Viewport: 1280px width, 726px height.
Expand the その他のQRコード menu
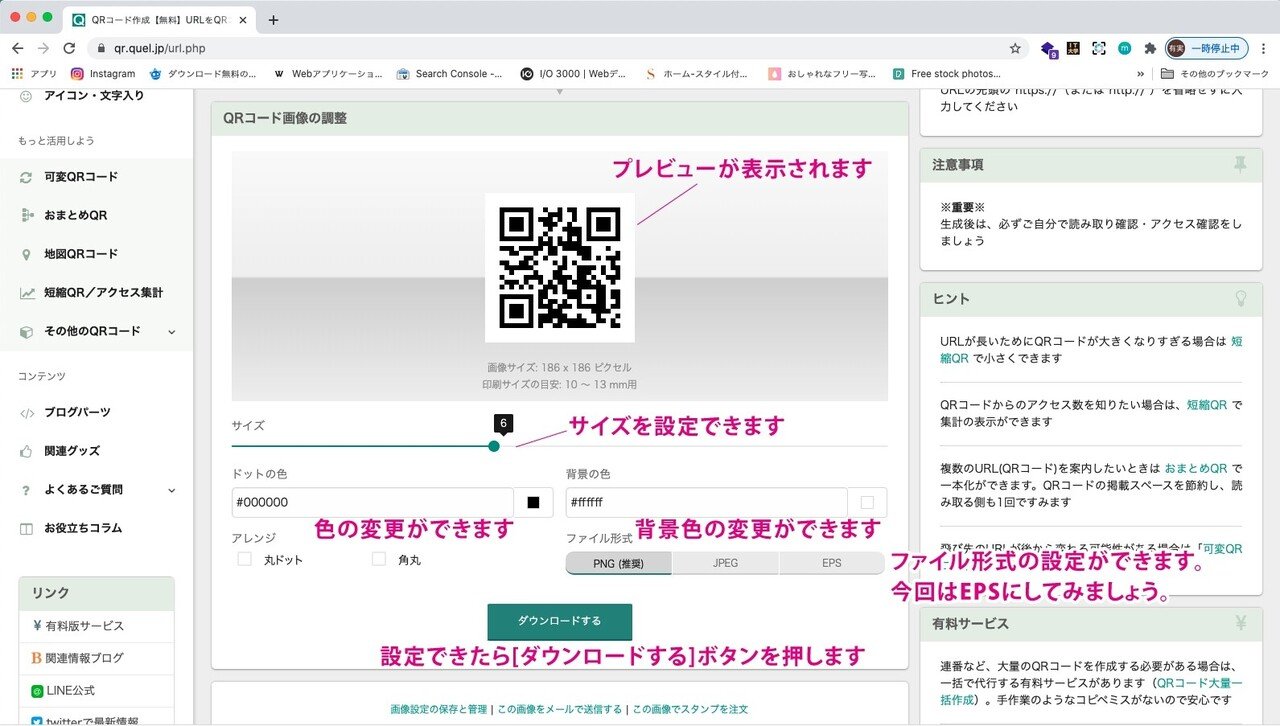coord(92,331)
